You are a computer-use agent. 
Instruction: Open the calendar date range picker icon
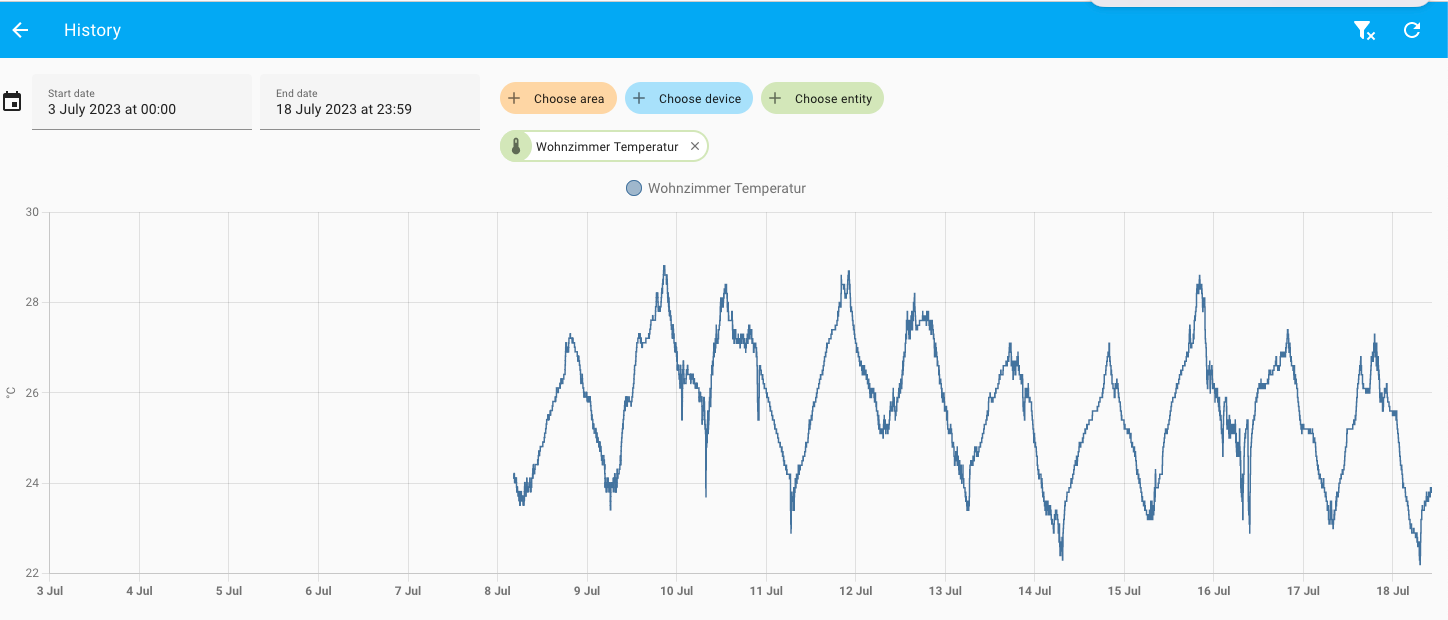tap(12, 102)
